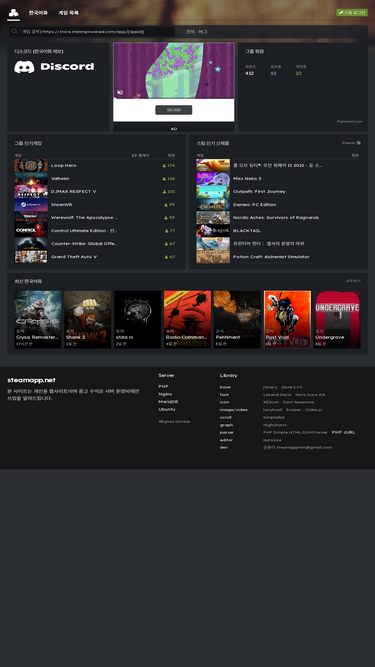
Task: Click the Steam link in 신제품 header
Action: [351, 143]
